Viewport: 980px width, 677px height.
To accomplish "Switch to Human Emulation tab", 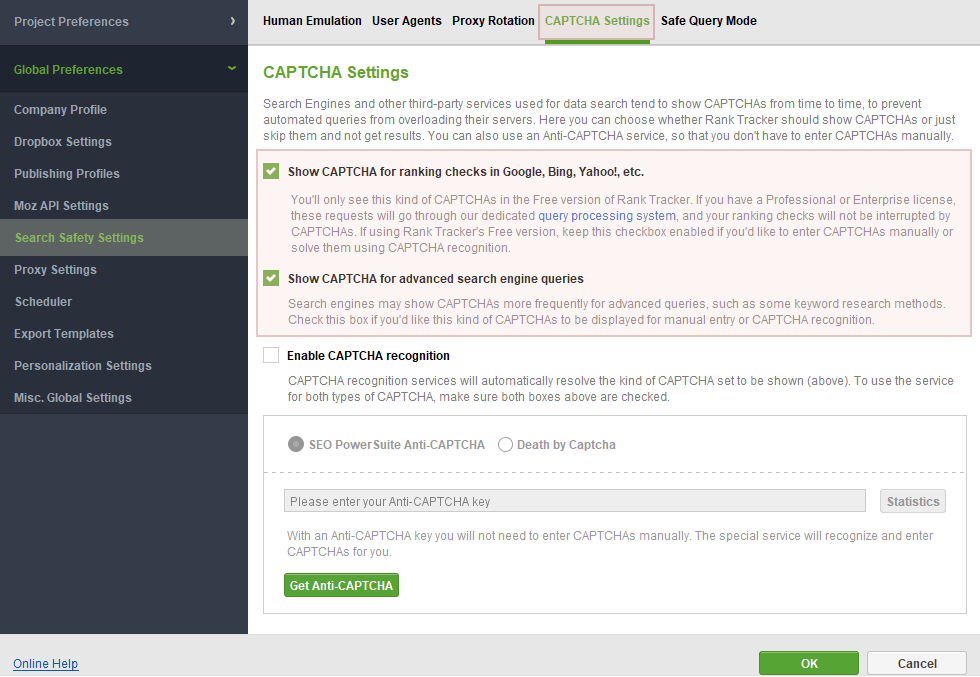I will click(x=312, y=21).
